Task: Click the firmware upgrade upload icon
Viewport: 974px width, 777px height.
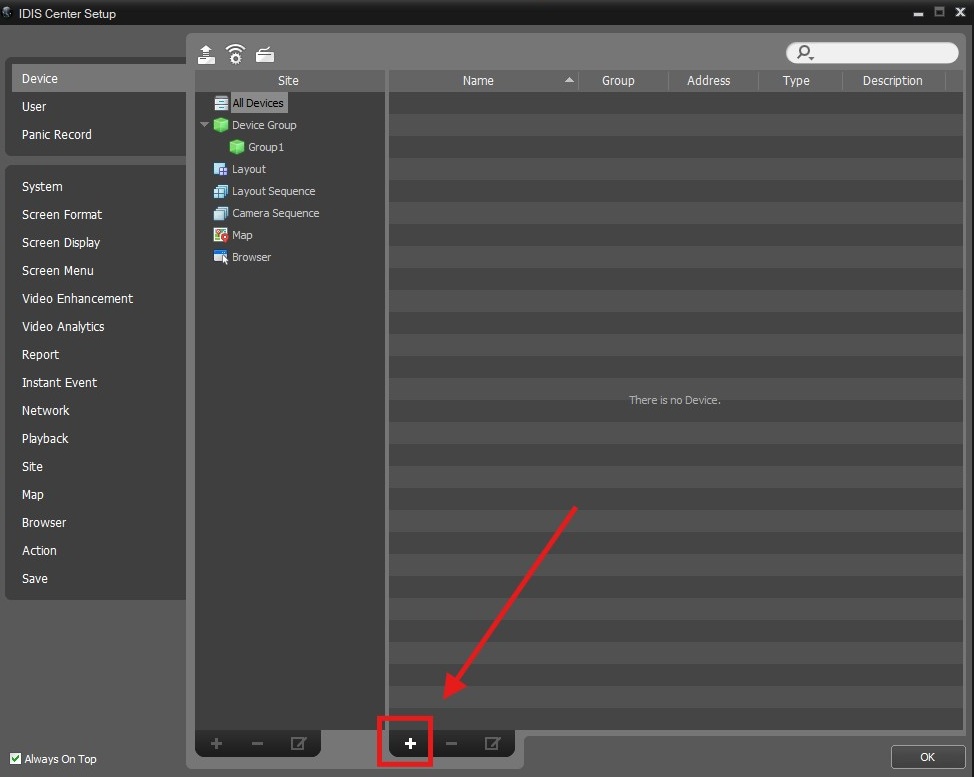Action: click(x=206, y=54)
